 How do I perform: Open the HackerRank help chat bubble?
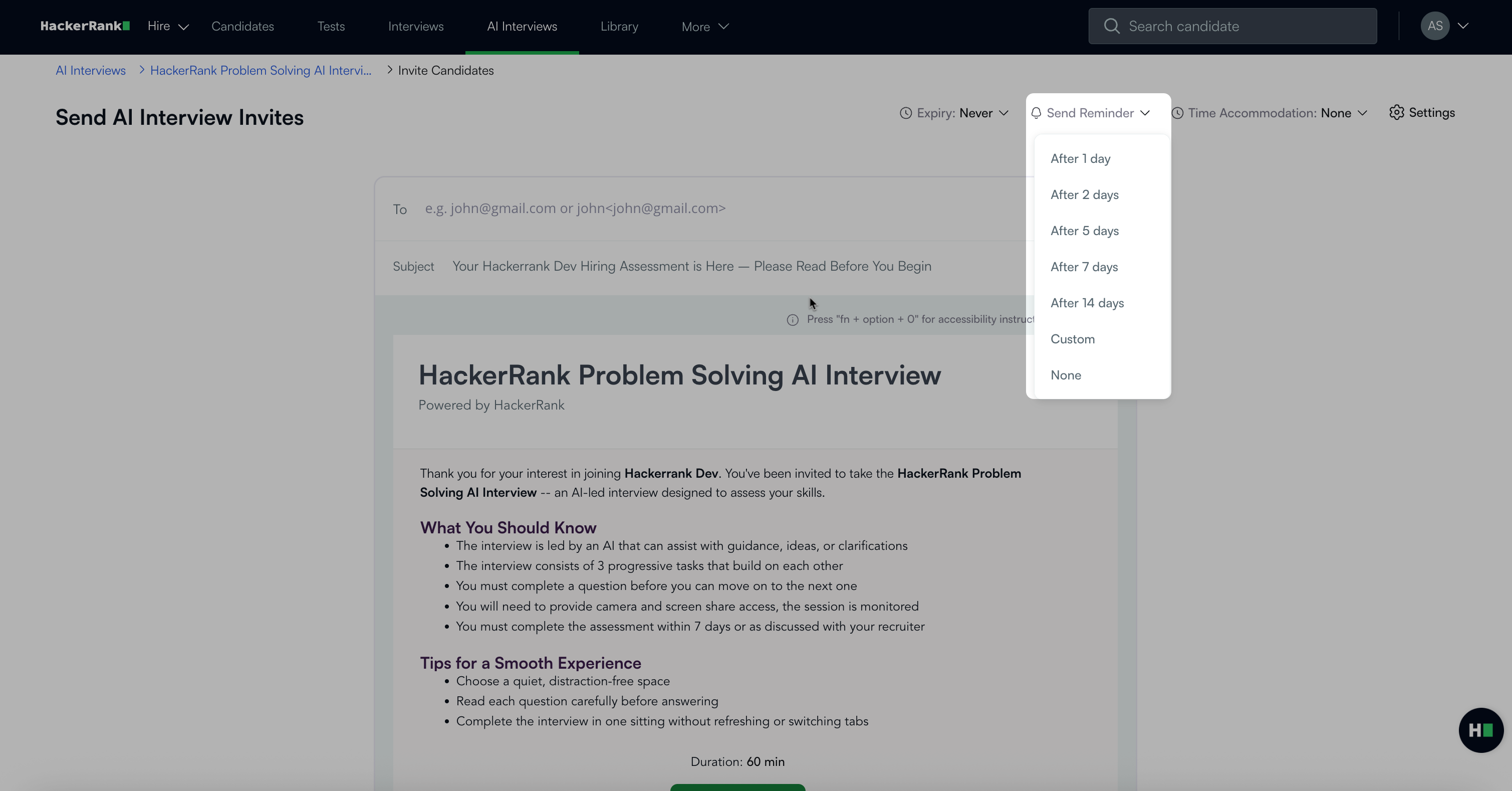1480,730
